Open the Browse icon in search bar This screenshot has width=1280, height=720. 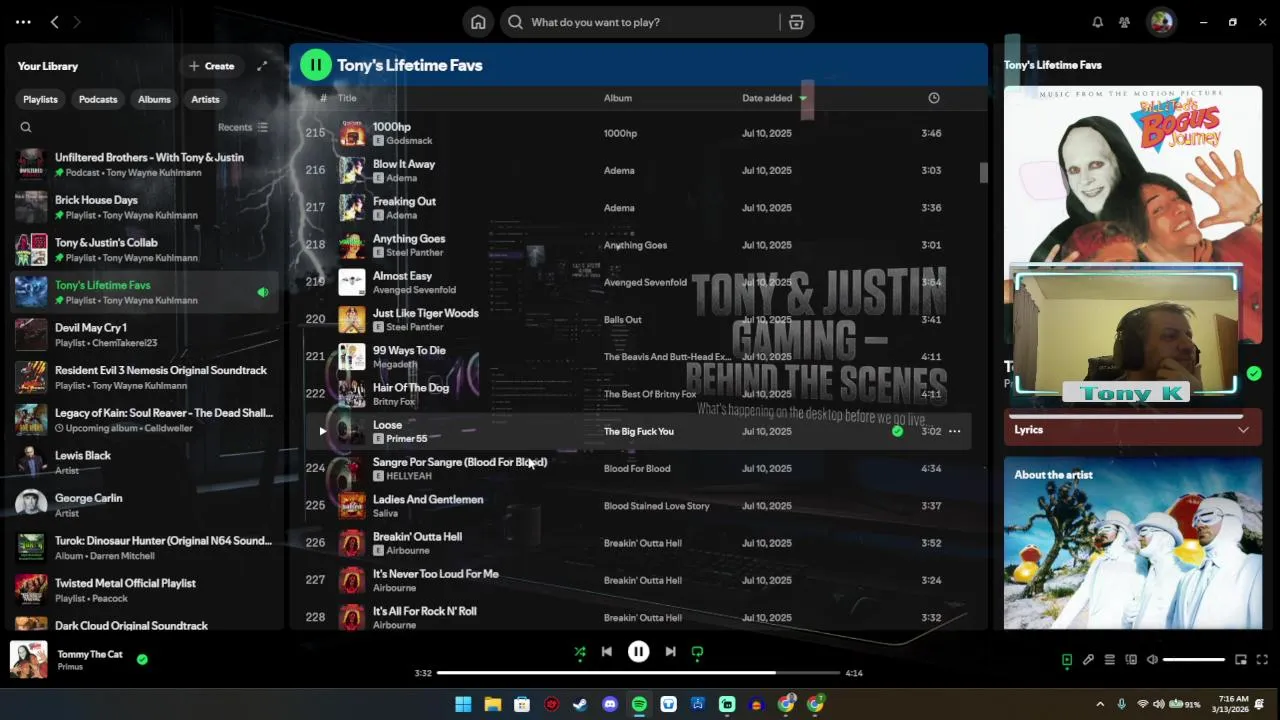tap(796, 22)
